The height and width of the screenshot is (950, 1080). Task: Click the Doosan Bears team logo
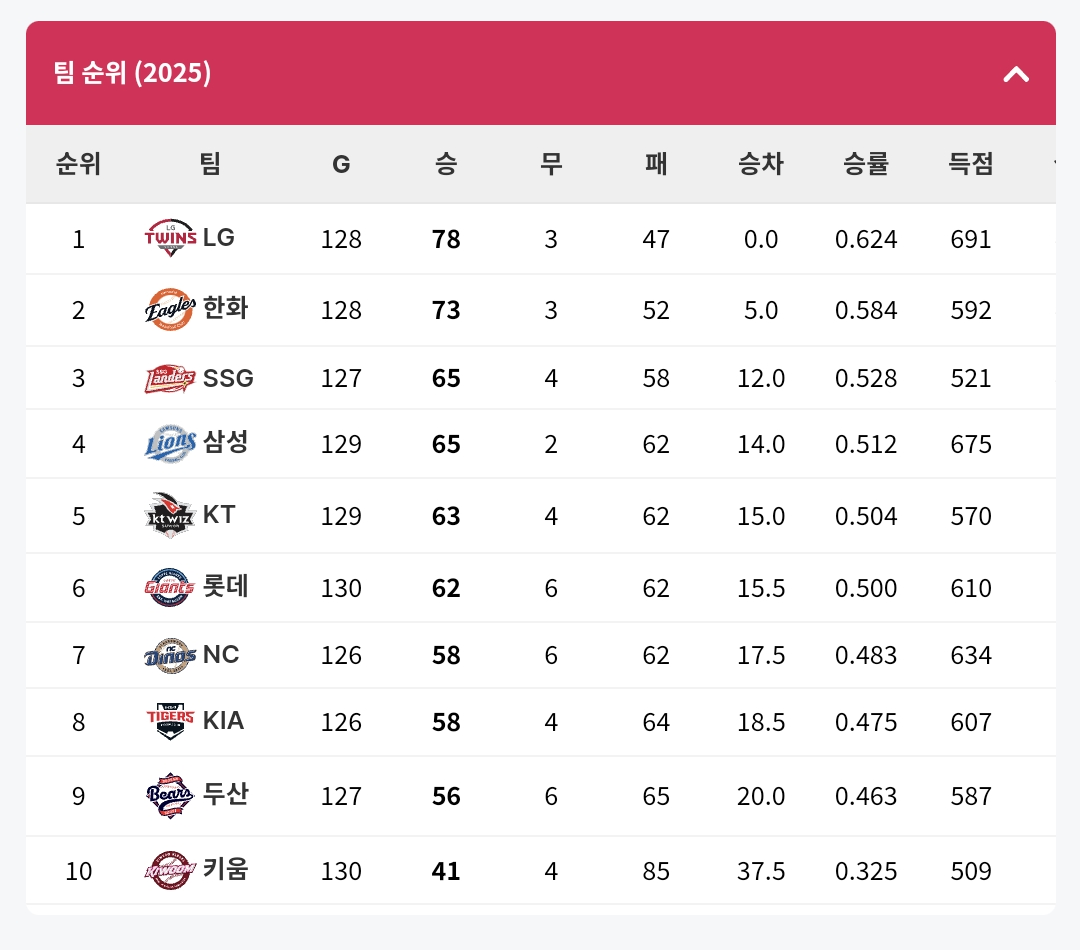point(170,795)
